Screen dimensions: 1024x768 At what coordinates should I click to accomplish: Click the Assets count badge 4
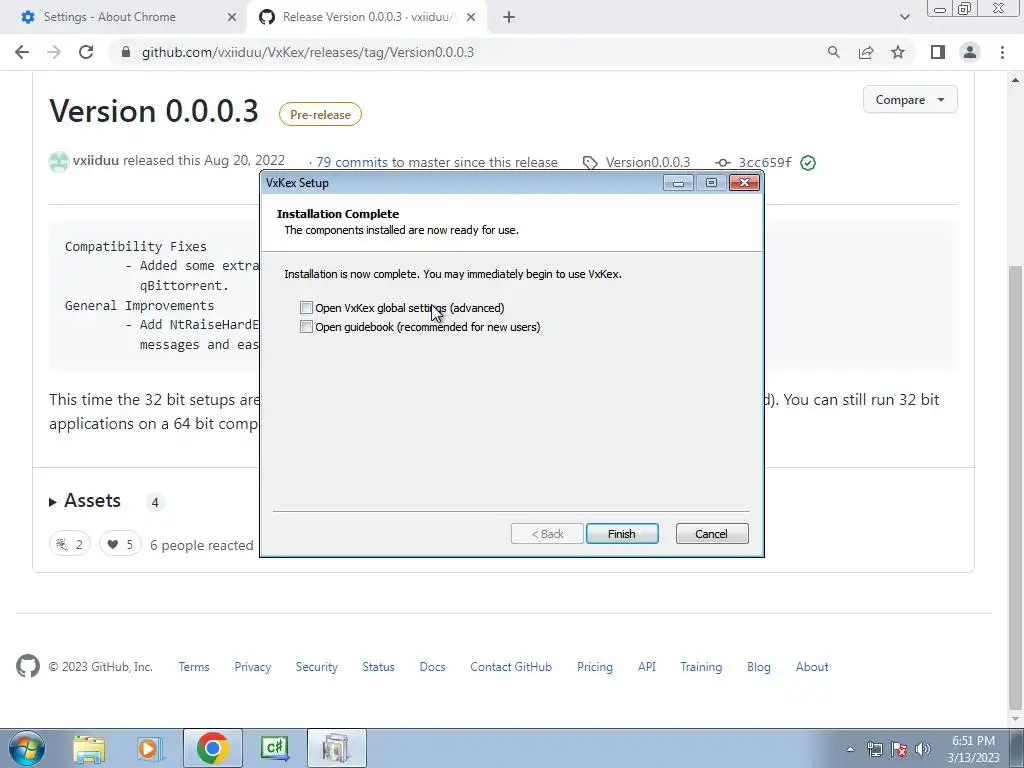click(155, 502)
